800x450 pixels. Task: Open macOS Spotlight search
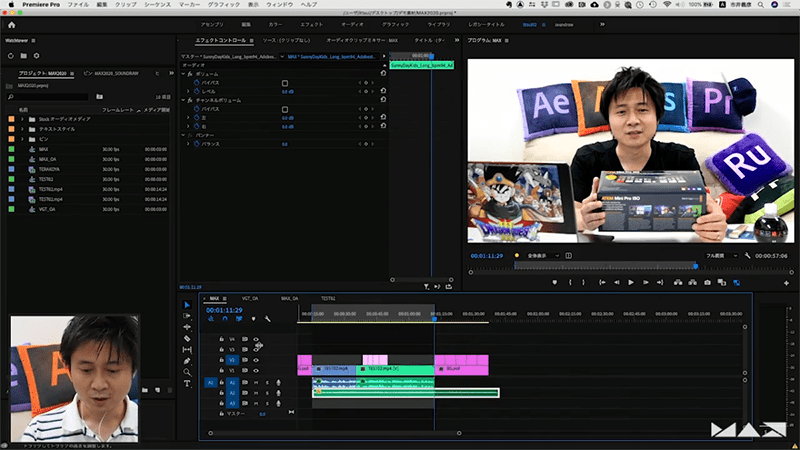coord(760,4)
